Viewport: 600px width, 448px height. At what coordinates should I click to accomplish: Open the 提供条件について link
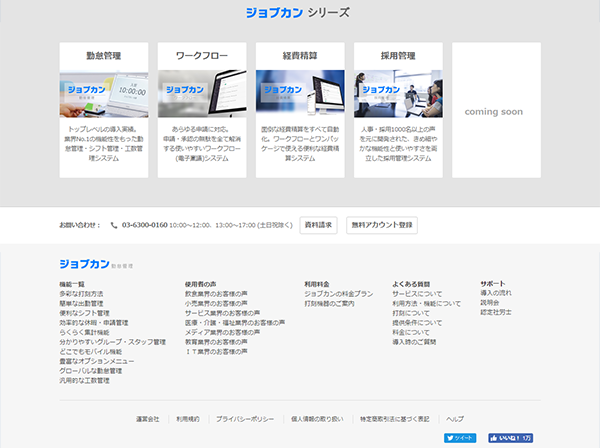point(417,323)
